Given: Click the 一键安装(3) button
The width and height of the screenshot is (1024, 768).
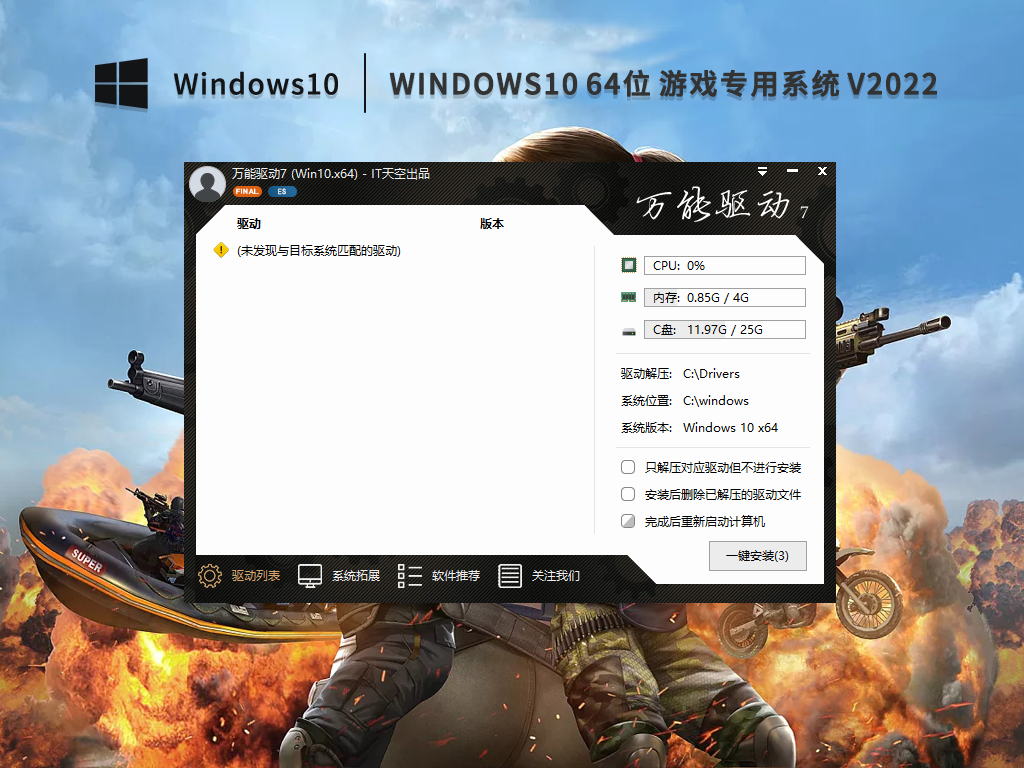Looking at the screenshot, I should click(758, 556).
